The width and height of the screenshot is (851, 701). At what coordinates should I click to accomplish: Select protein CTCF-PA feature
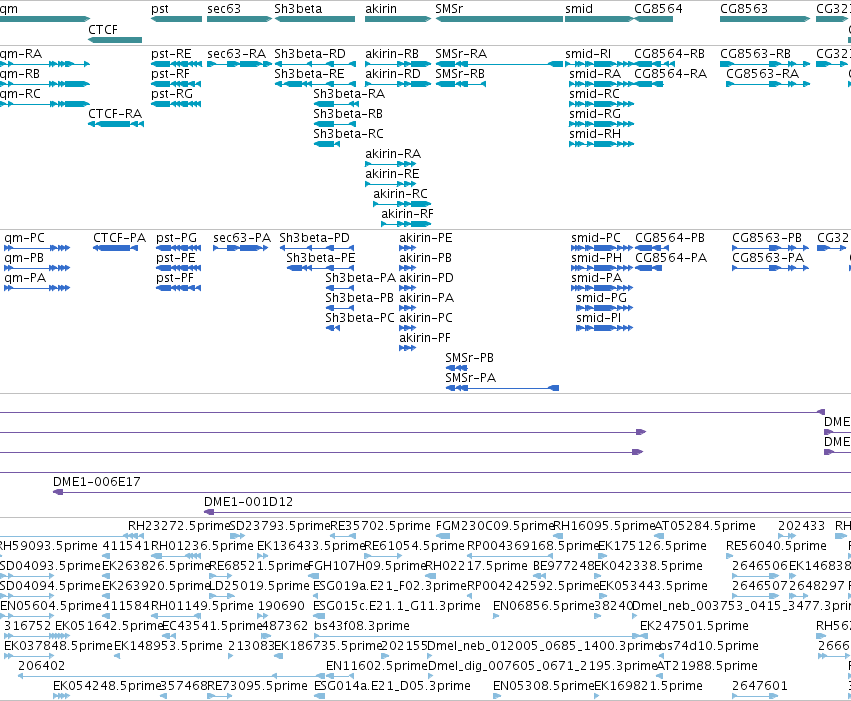(x=115, y=248)
